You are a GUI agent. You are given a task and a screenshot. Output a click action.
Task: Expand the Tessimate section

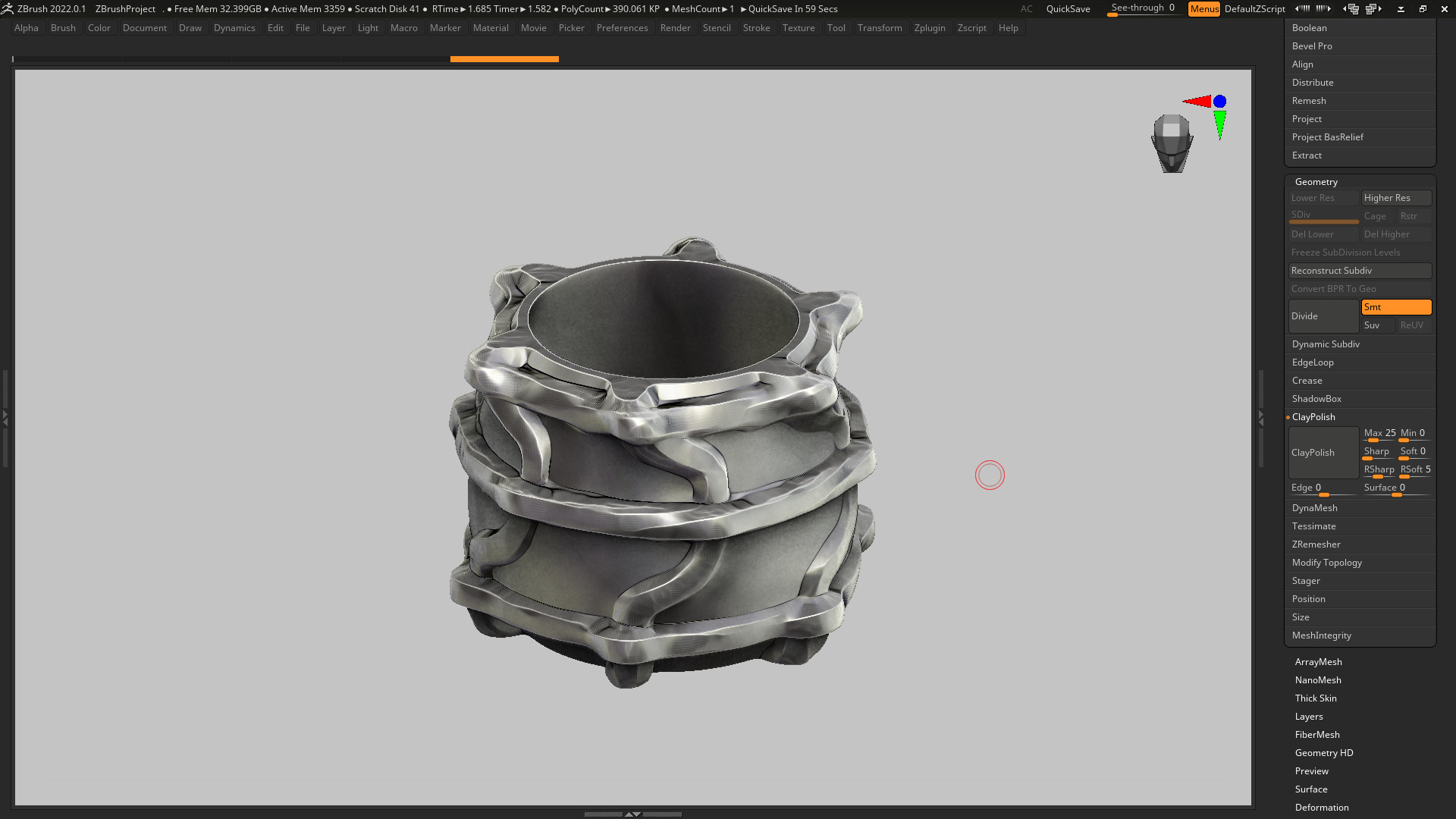click(x=1313, y=526)
